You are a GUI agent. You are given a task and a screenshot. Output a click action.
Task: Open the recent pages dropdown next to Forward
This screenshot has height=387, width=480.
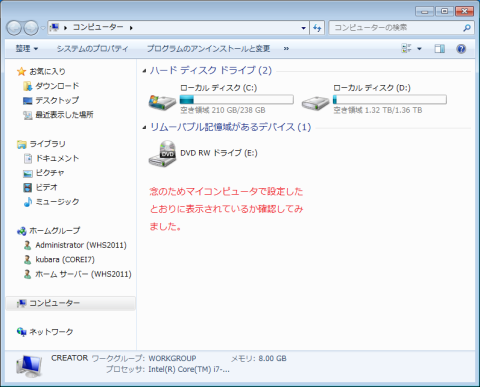(x=43, y=28)
